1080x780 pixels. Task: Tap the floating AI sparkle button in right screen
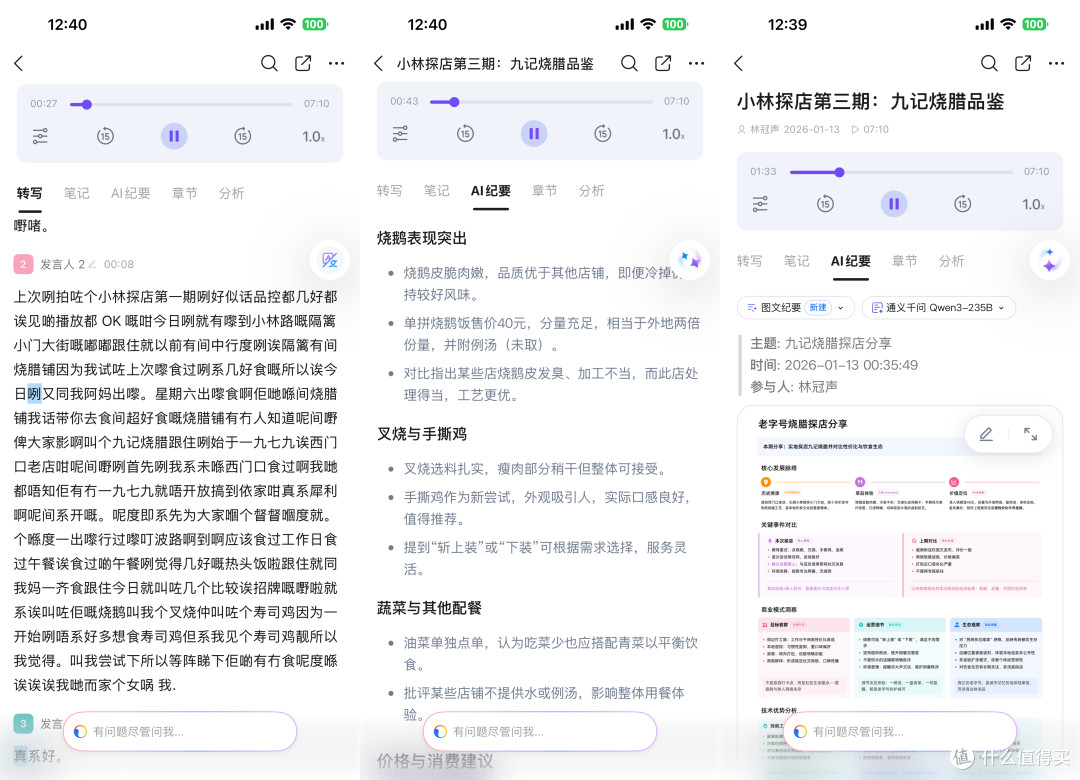pyautogui.click(x=1050, y=260)
